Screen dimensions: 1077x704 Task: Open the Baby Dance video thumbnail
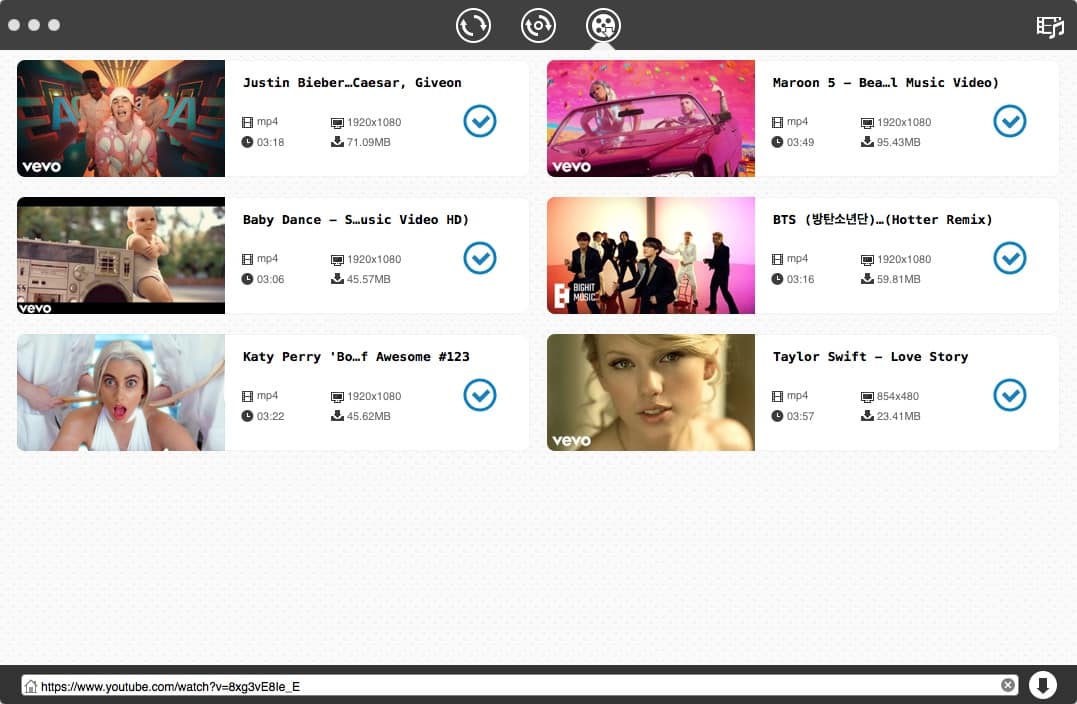pyautogui.click(x=121, y=256)
